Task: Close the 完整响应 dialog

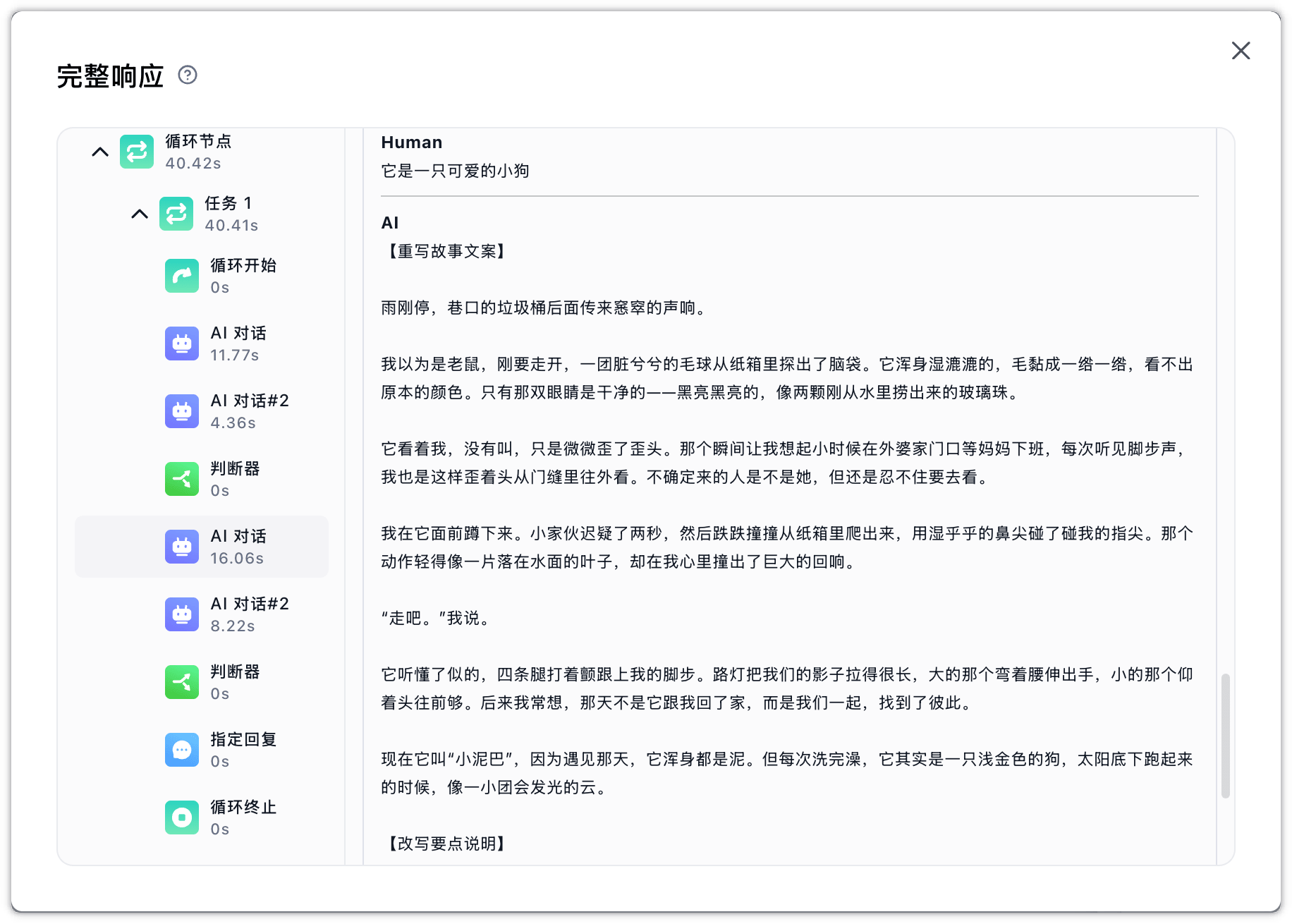Action: 1241,51
